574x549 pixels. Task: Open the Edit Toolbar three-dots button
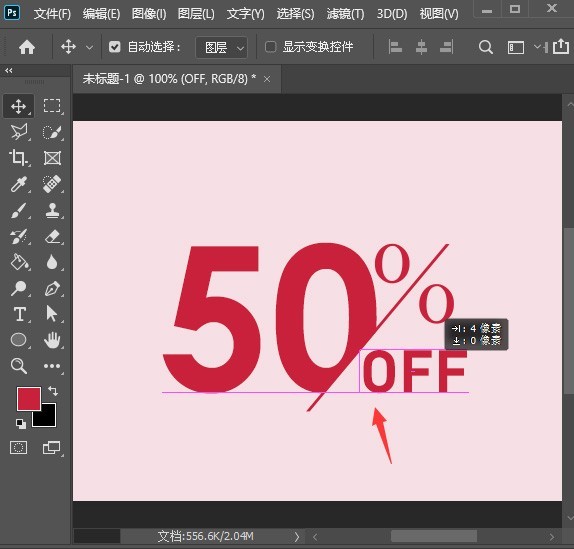click(x=52, y=366)
